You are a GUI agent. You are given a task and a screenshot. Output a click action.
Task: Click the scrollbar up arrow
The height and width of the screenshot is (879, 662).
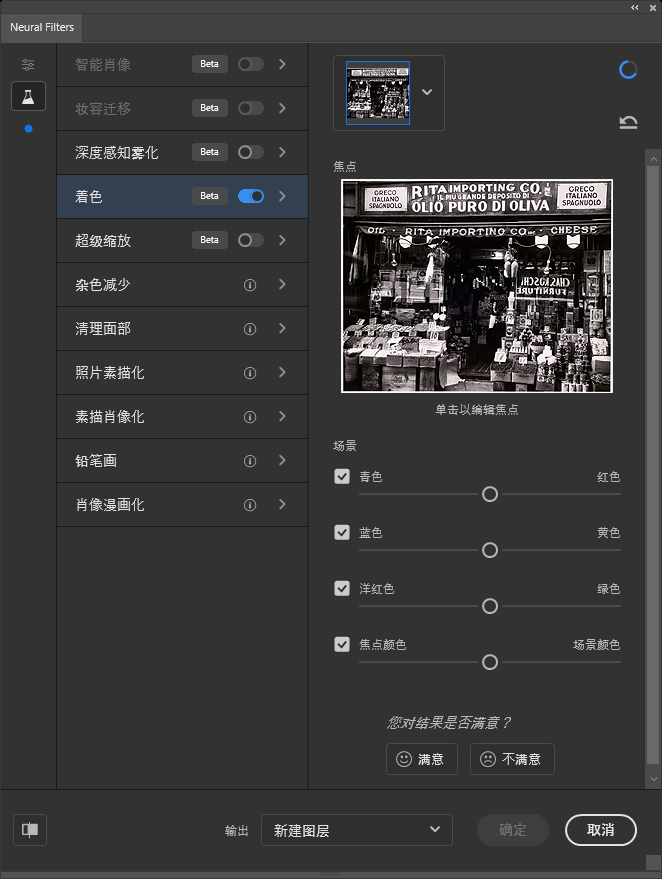pos(653,159)
